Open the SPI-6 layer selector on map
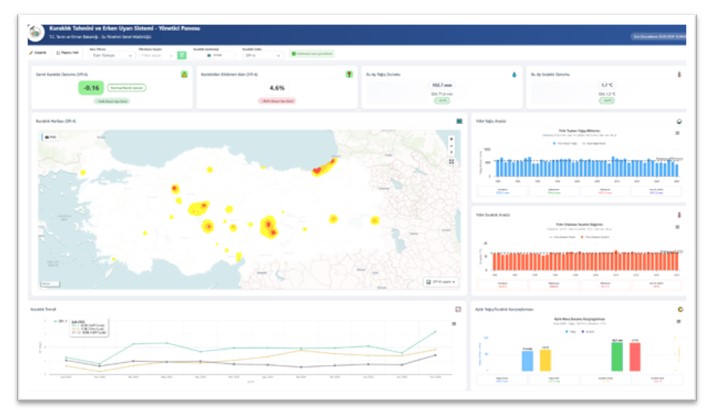This screenshot has width=714, height=411. [x=440, y=282]
